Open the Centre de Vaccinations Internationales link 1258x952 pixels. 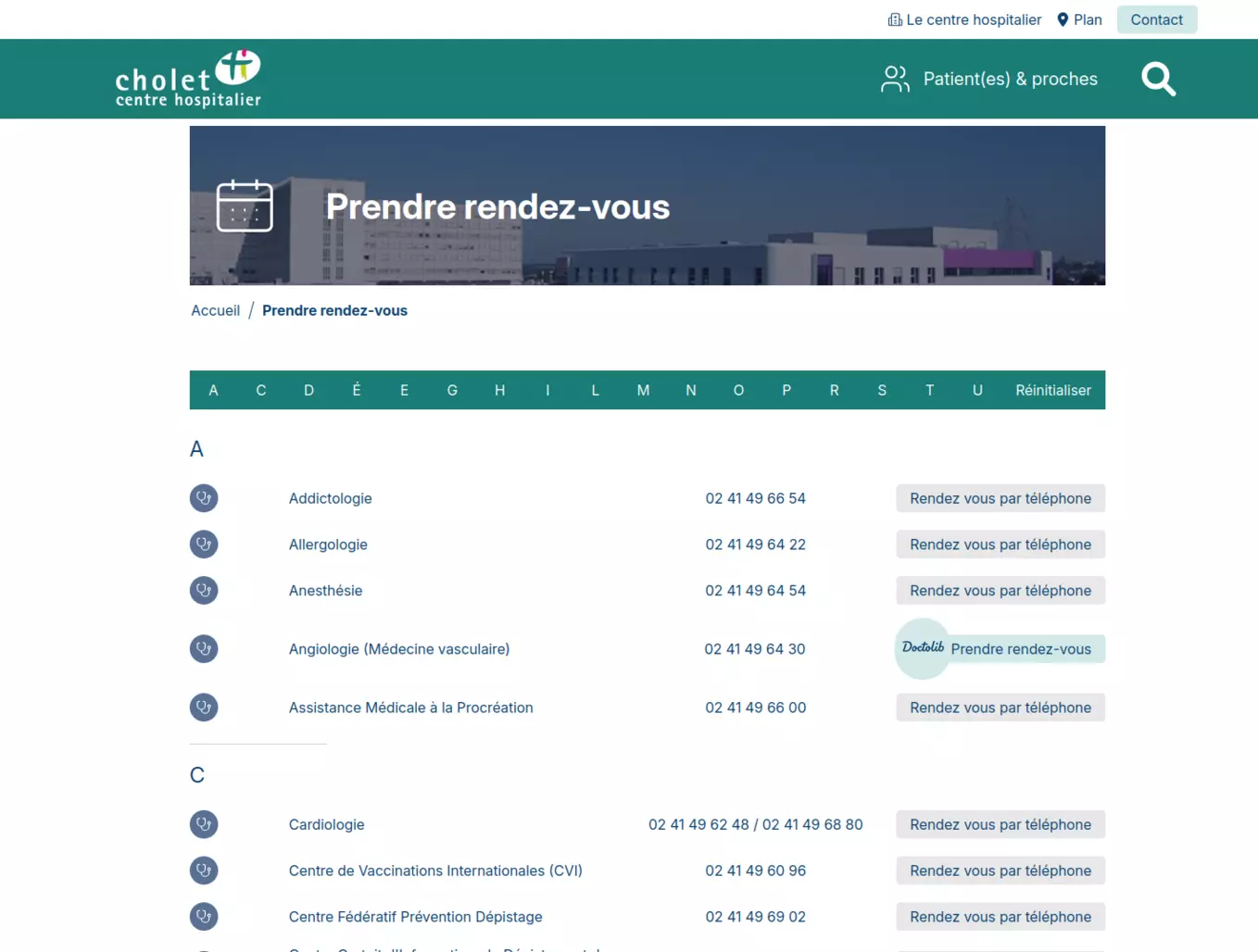click(x=435, y=871)
